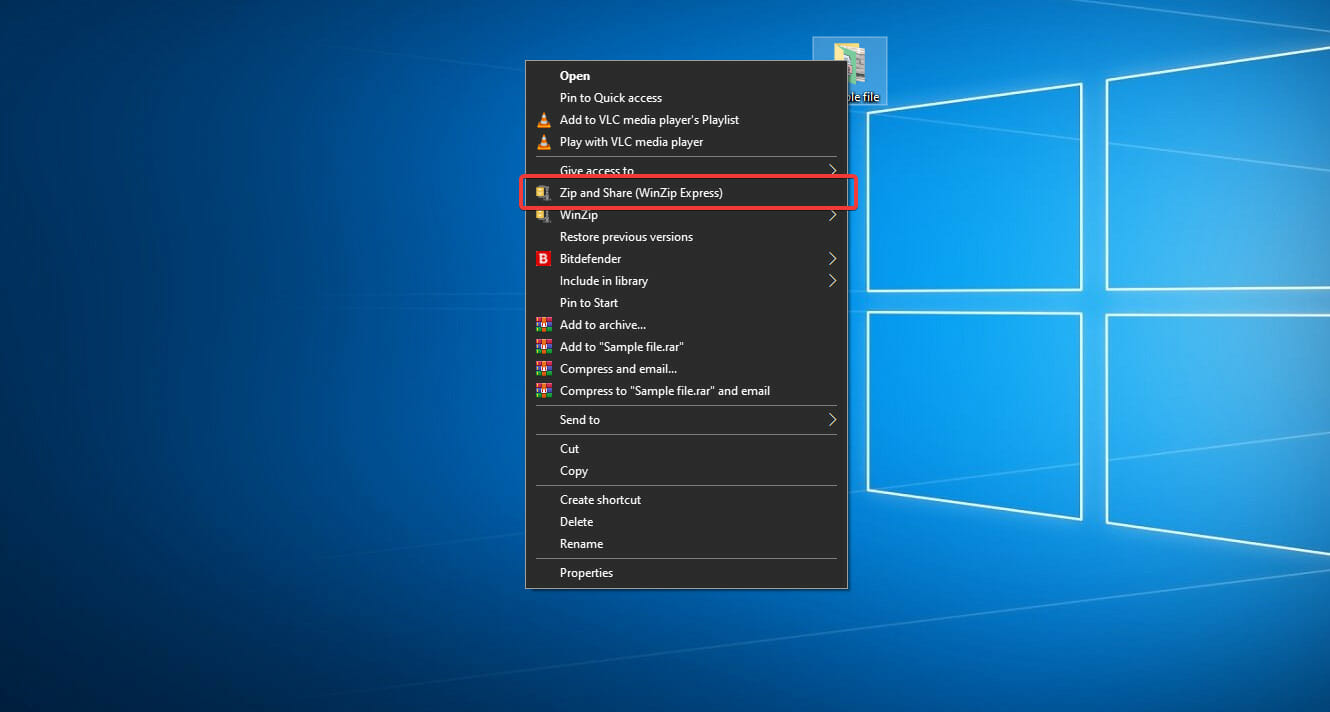Open the Send to submenu arrow
Viewport: 1330px width, 712px height.
(x=832, y=419)
